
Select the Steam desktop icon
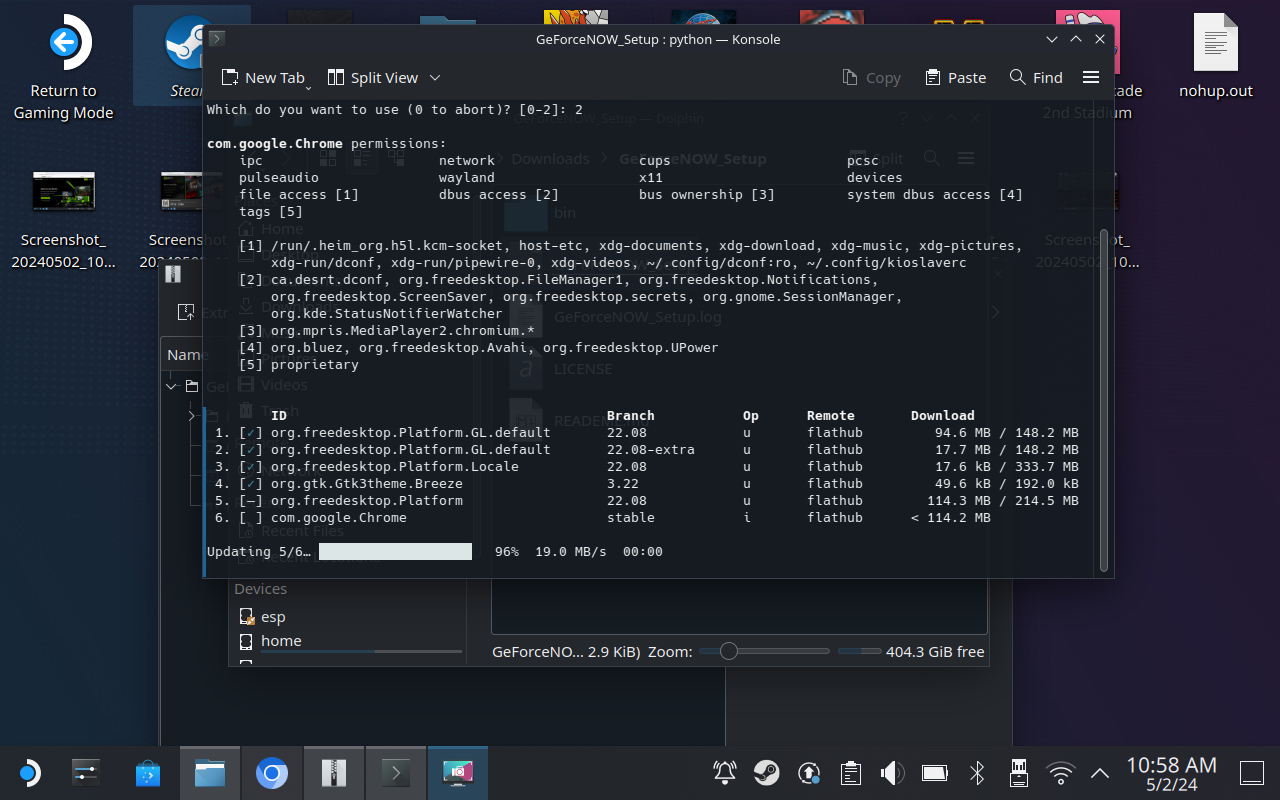click(187, 58)
